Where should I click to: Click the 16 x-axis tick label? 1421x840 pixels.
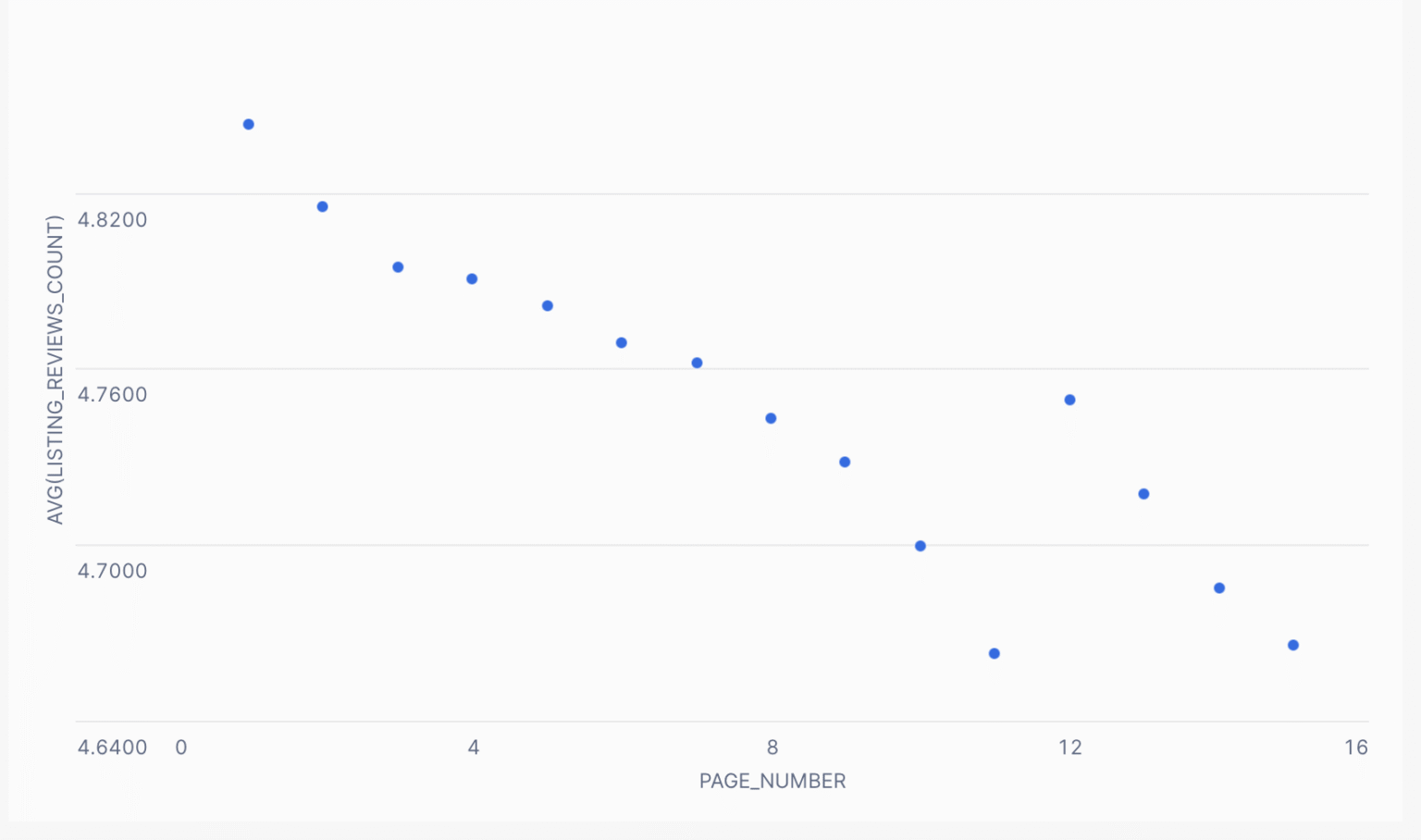(x=1355, y=747)
